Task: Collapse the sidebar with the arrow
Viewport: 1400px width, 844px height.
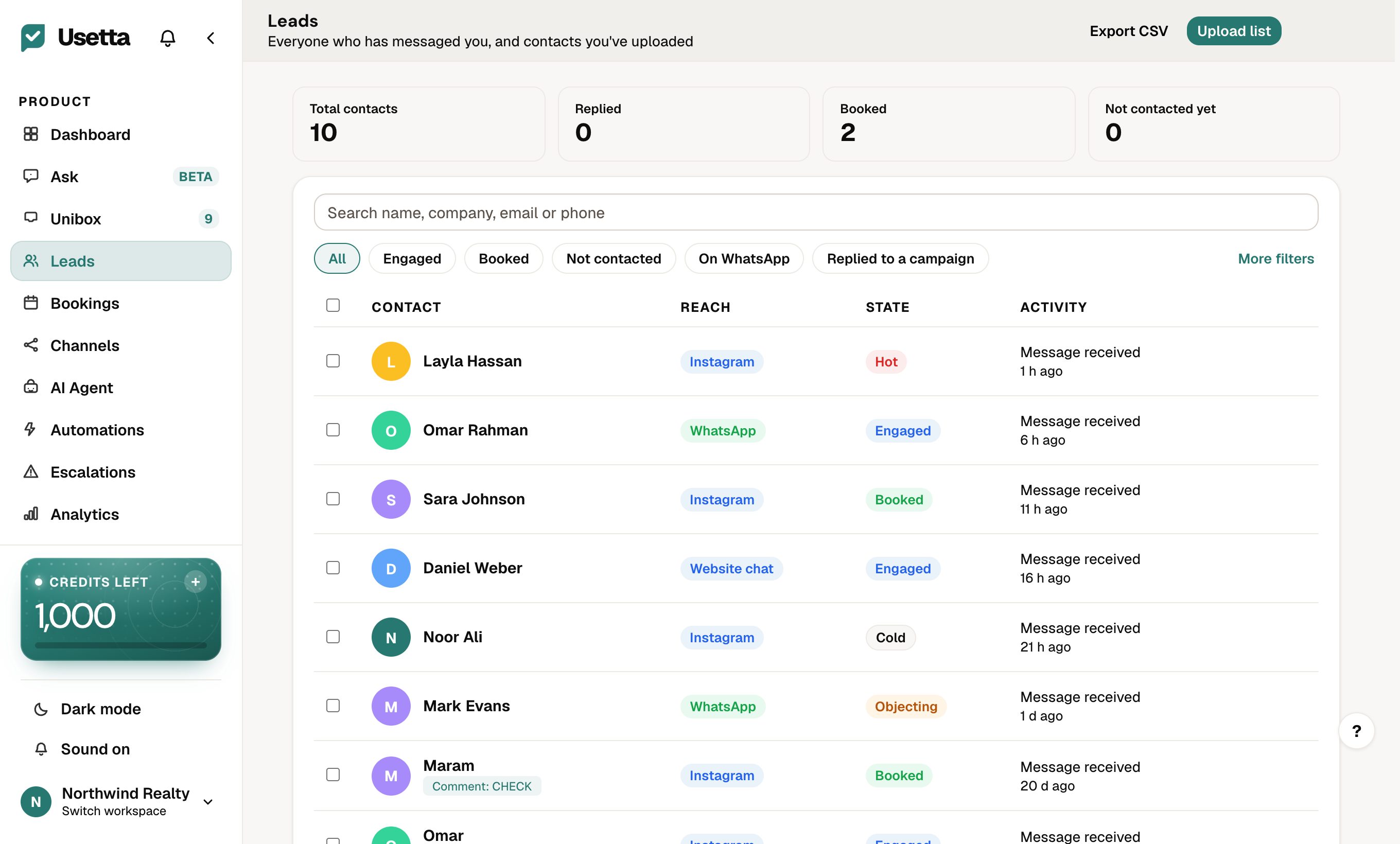Action: [210, 38]
